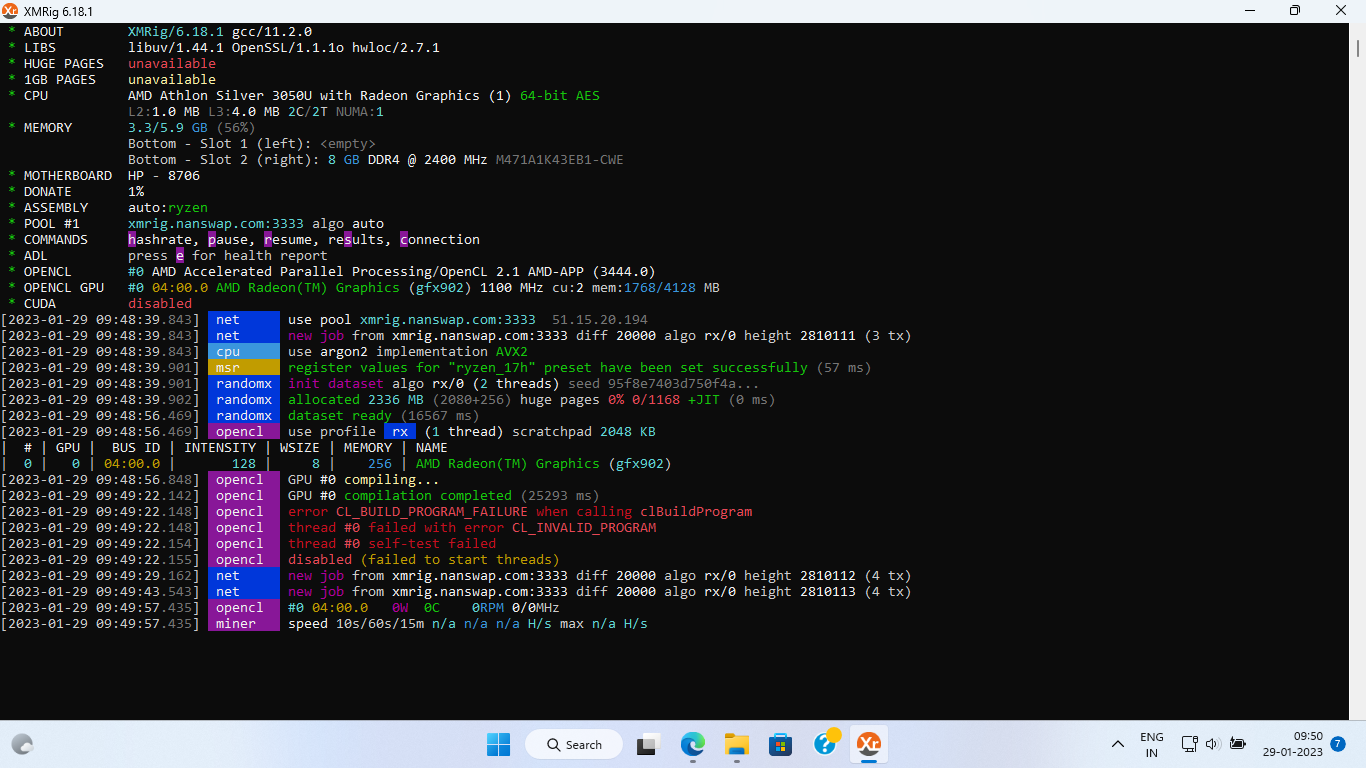The image size is (1366, 768).
Task: Open File Explorer from the taskbar
Action: click(737, 744)
